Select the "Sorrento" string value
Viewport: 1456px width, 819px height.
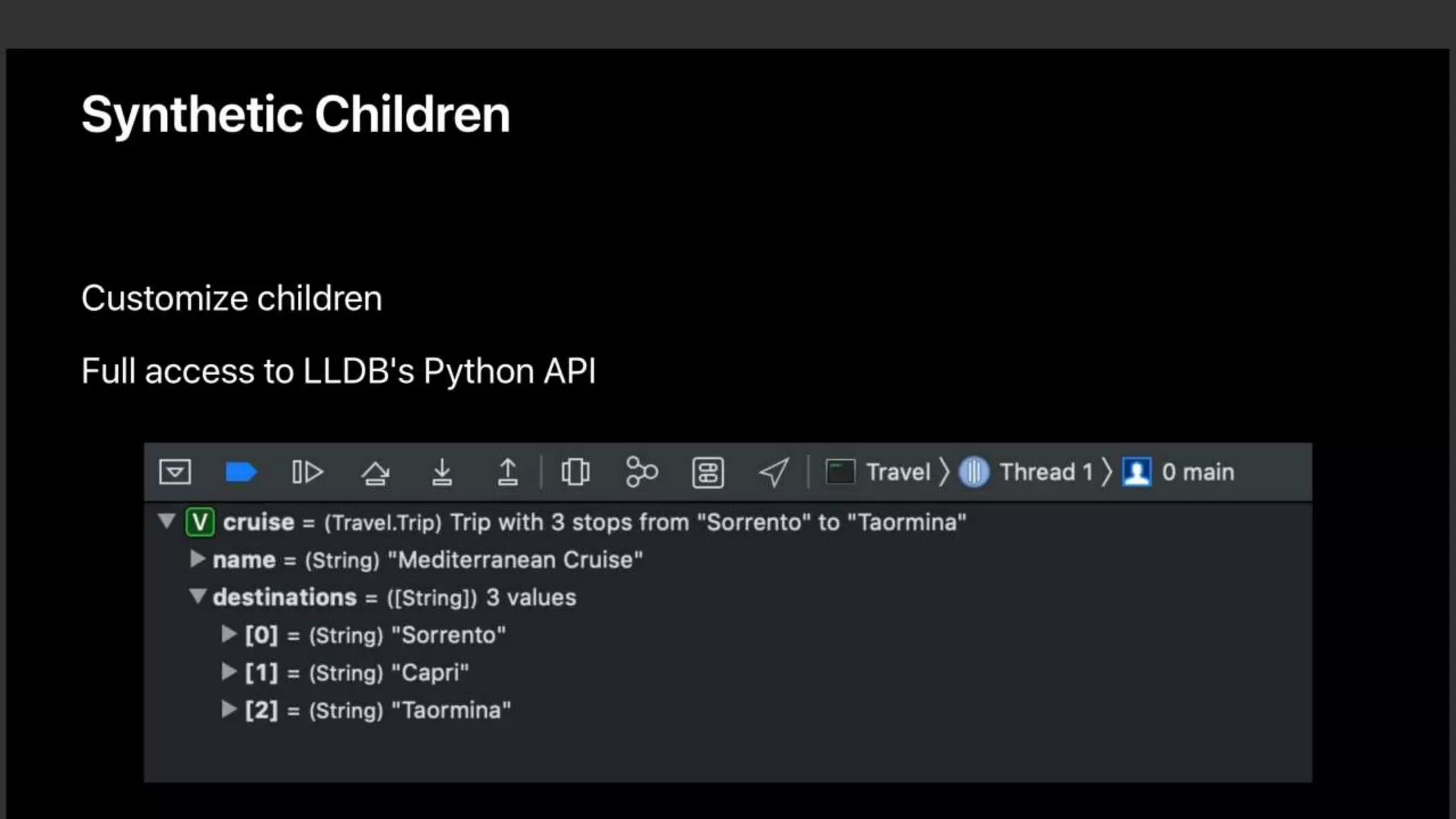click(x=449, y=635)
